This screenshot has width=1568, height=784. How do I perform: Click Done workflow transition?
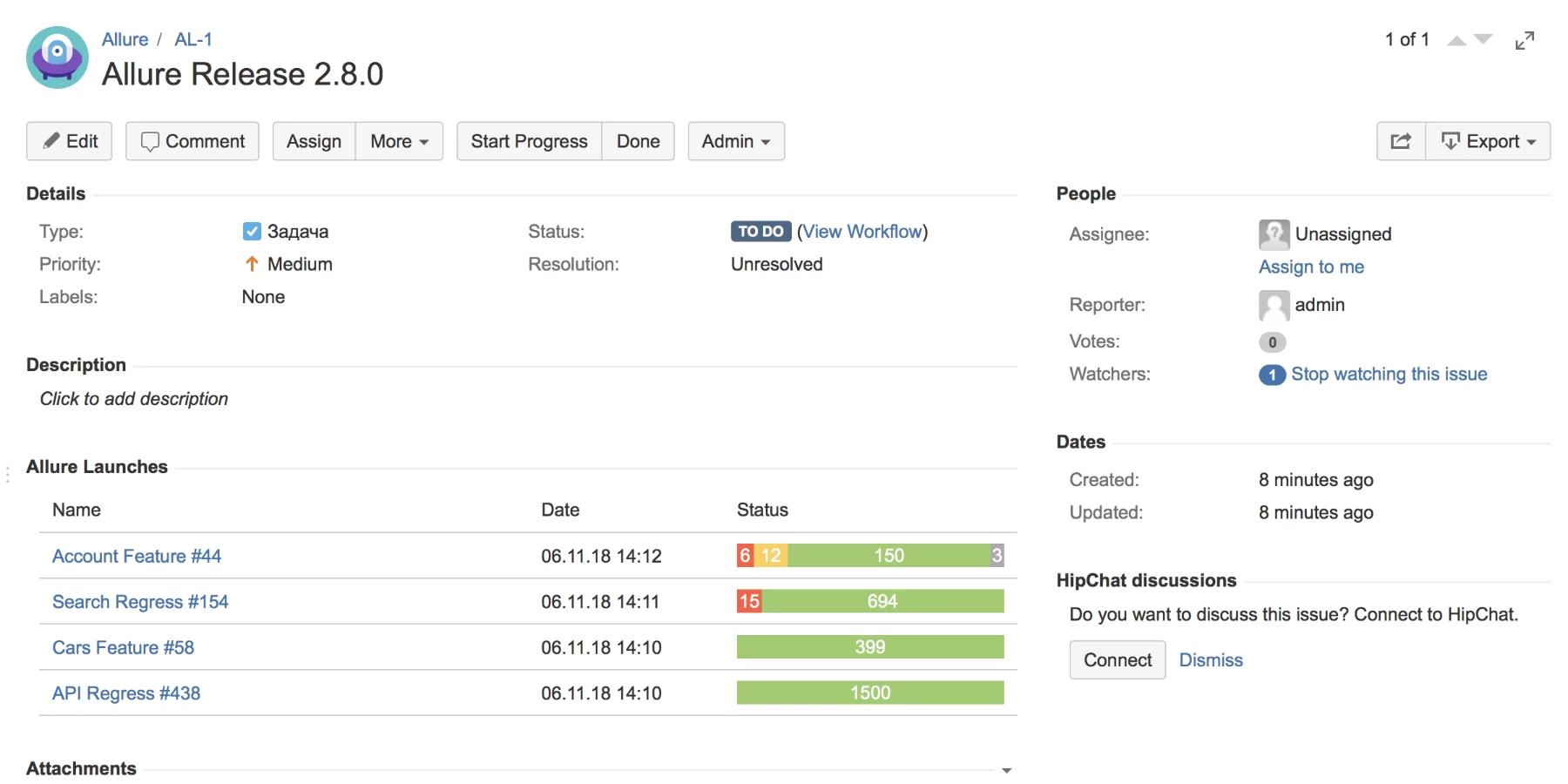click(638, 141)
